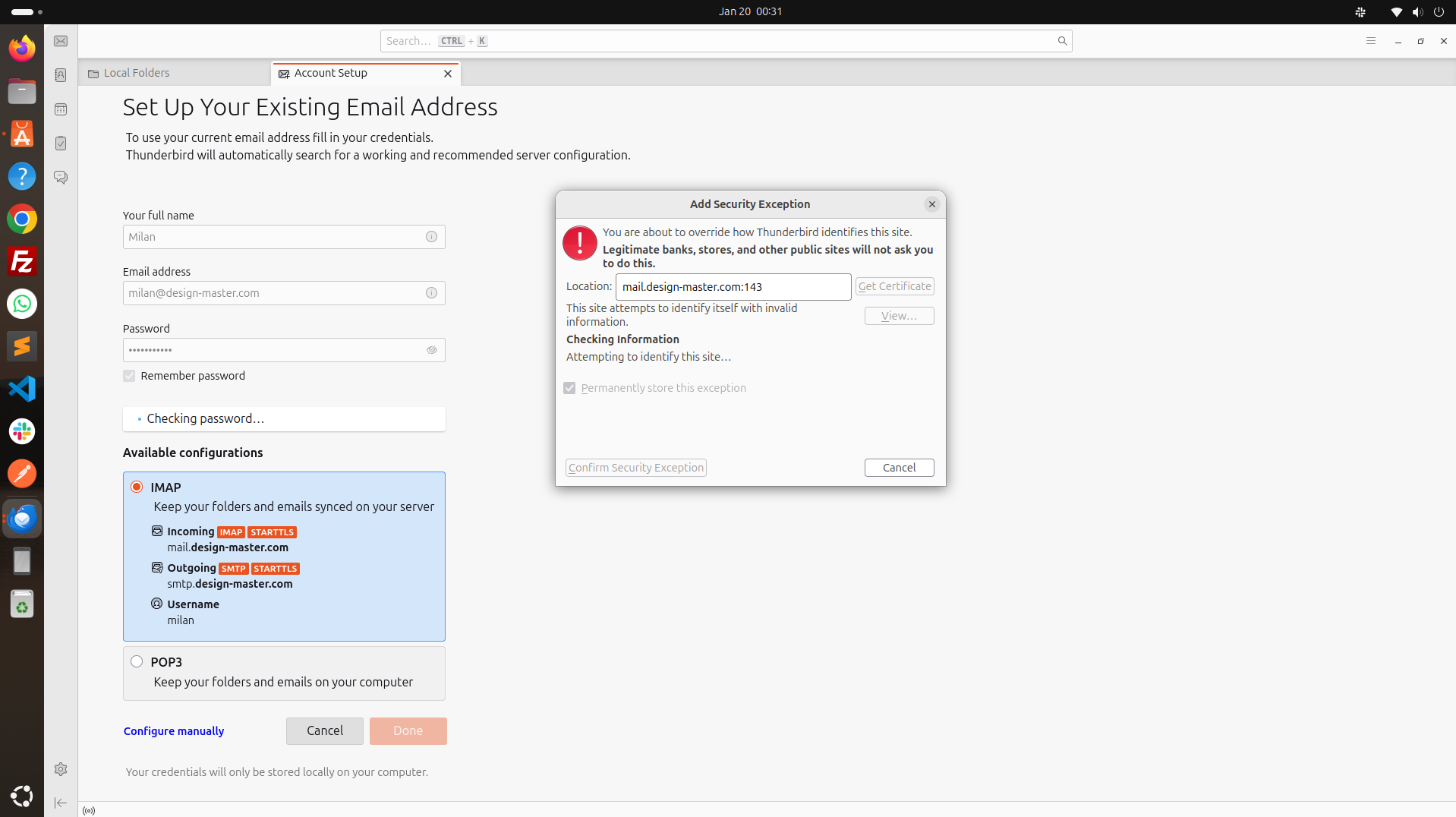This screenshot has height=817, width=1456.
Task: Click the Configure manually link
Action: tap(174, 731)
